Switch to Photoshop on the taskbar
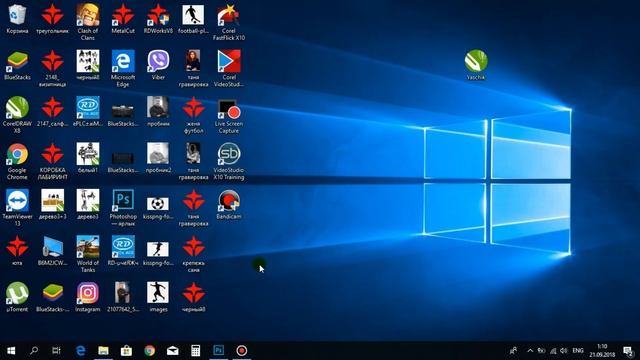 click(219, 351)
